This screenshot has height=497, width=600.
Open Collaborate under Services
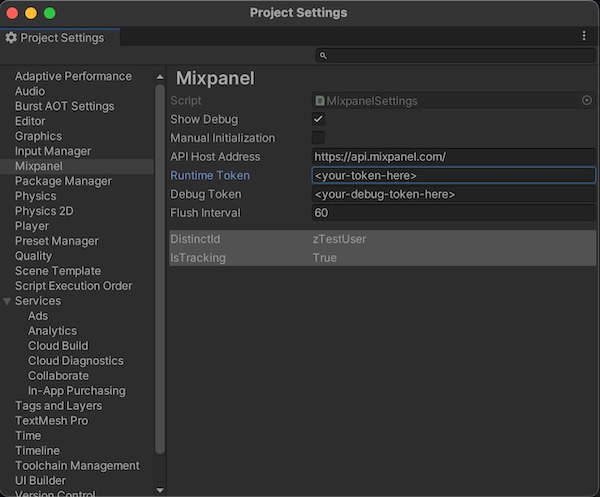point(58,375)
